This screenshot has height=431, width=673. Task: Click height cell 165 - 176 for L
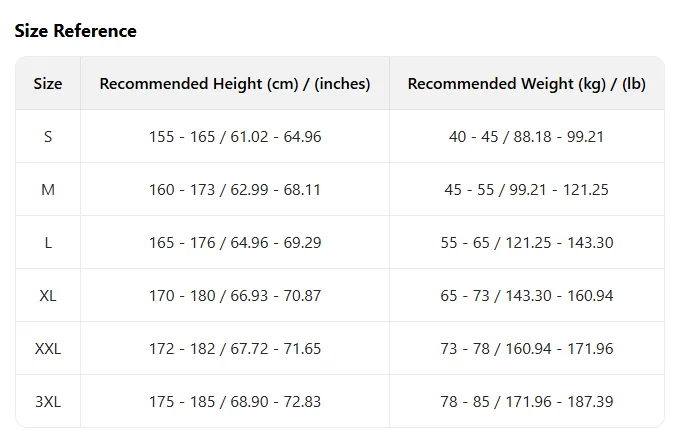point(235,243)
